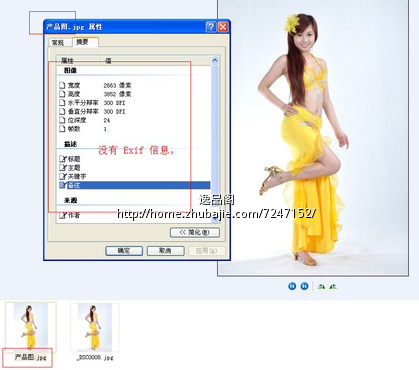Image resolution: width=419 pixels, height=370 pixels.
Task: Rotate the preview image counterclockwise
Action: coord(333,286)
